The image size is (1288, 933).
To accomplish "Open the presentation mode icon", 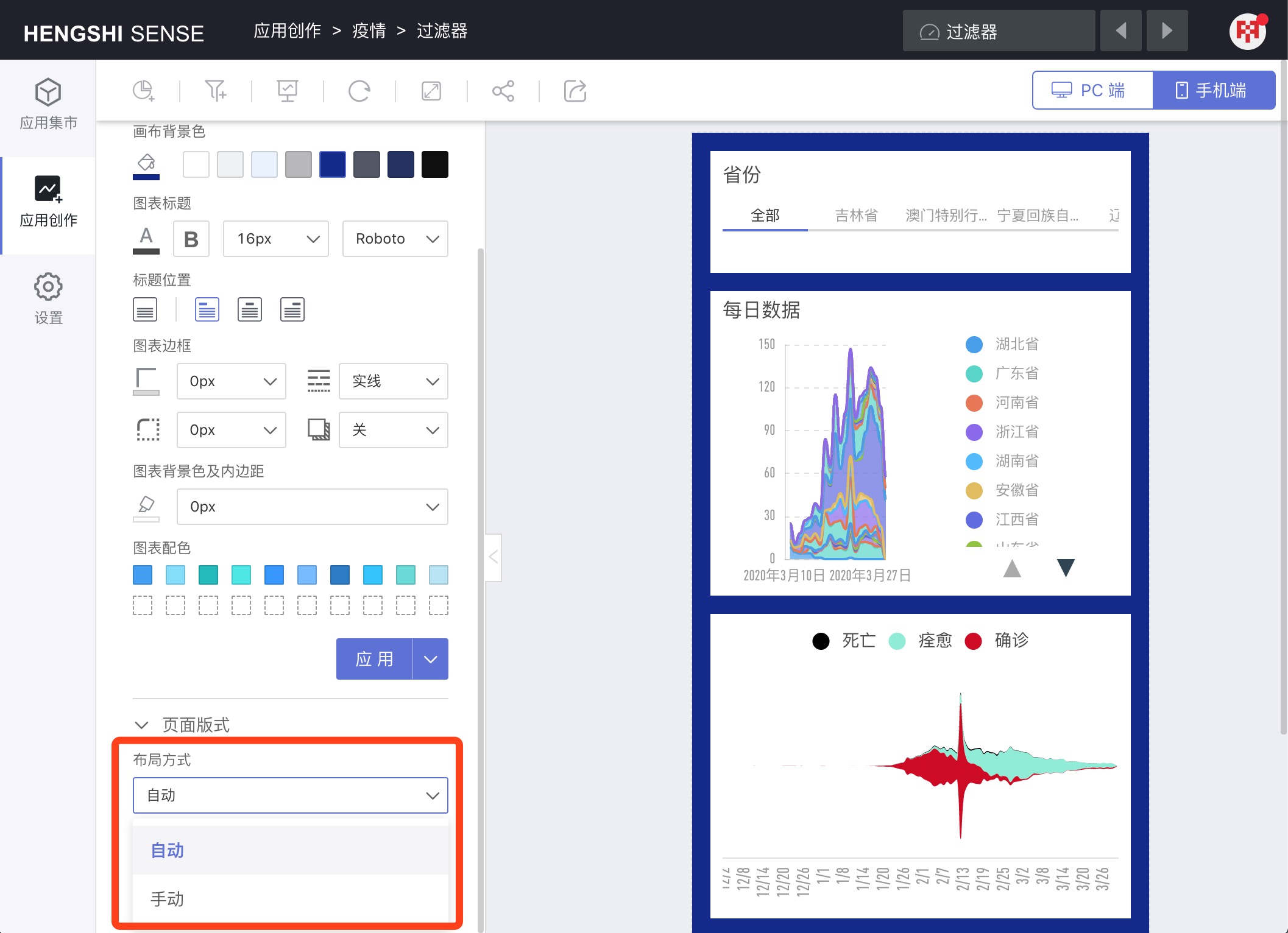I will (288, 91).
